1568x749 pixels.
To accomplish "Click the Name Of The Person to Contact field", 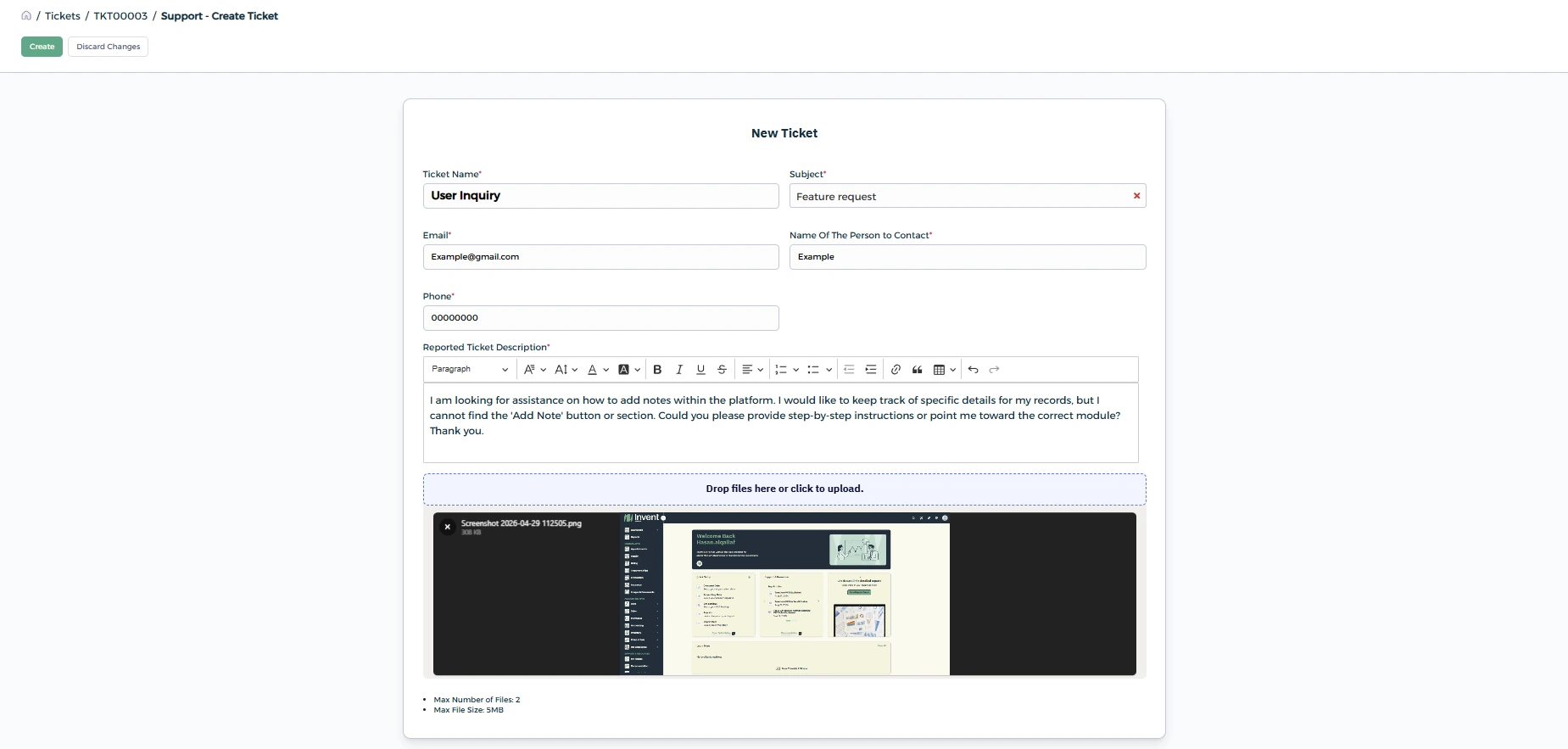I will point(968,257).
